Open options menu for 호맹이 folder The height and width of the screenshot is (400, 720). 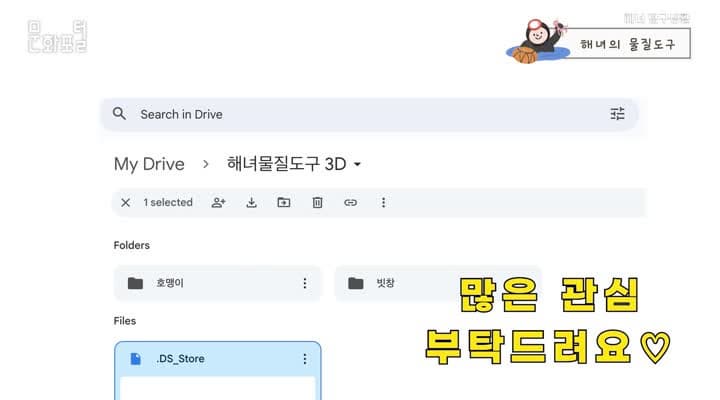(304, 283)
